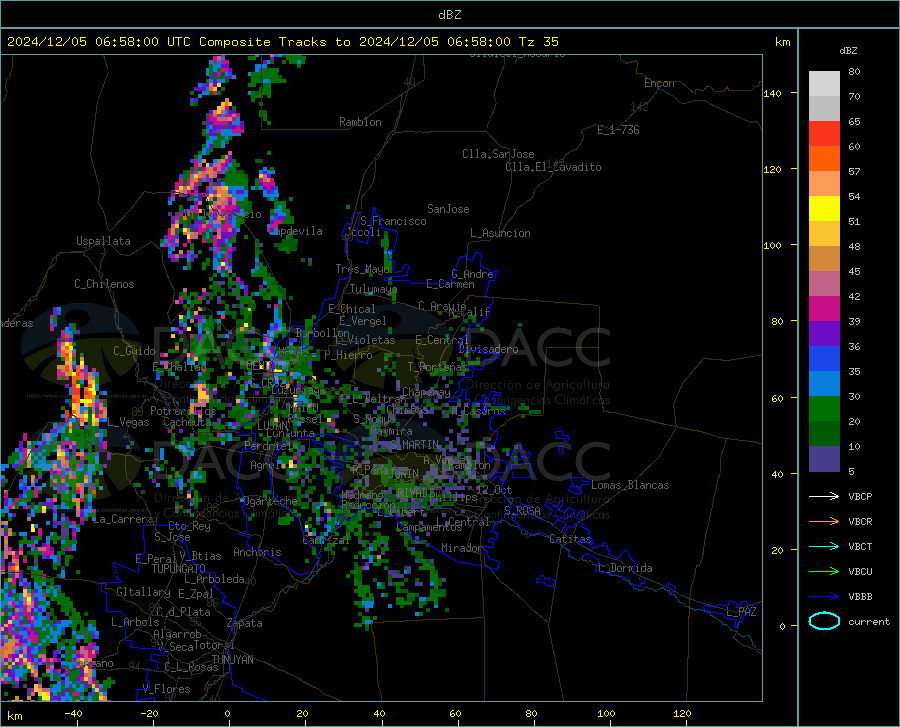Click the 'dBZ' legend title in sidebar
The width and height of the screenshot is (900, 727).
(x=848, y=50)
